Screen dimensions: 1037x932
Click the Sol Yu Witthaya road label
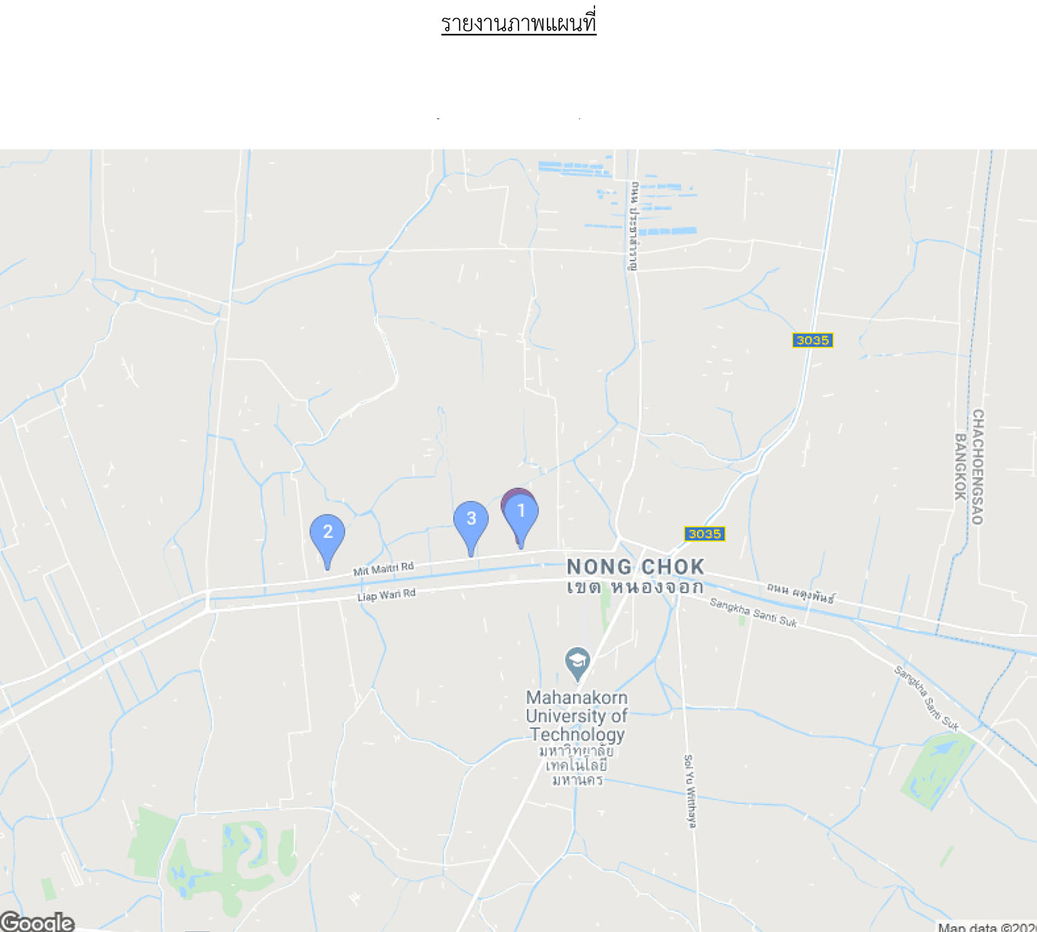(x=690, y=790)
